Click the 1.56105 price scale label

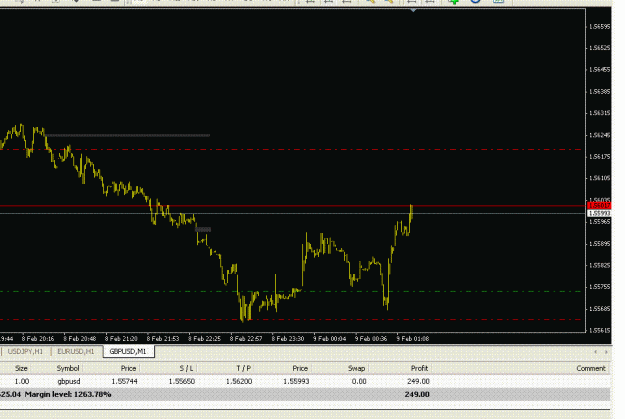[x=600, y=178]
